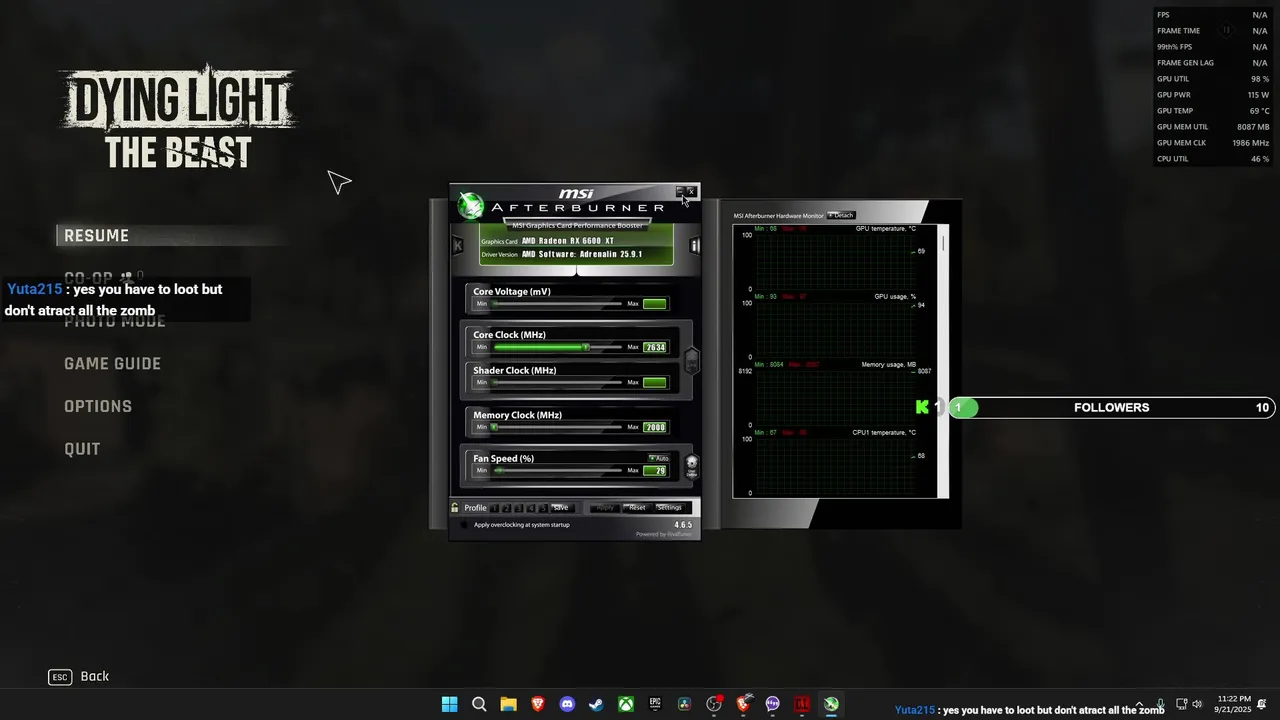This screenshot has height=720, width=1280.
Task: Toggle the link clocks button beside Shader Clock
Action: click(x=691, y=361)
